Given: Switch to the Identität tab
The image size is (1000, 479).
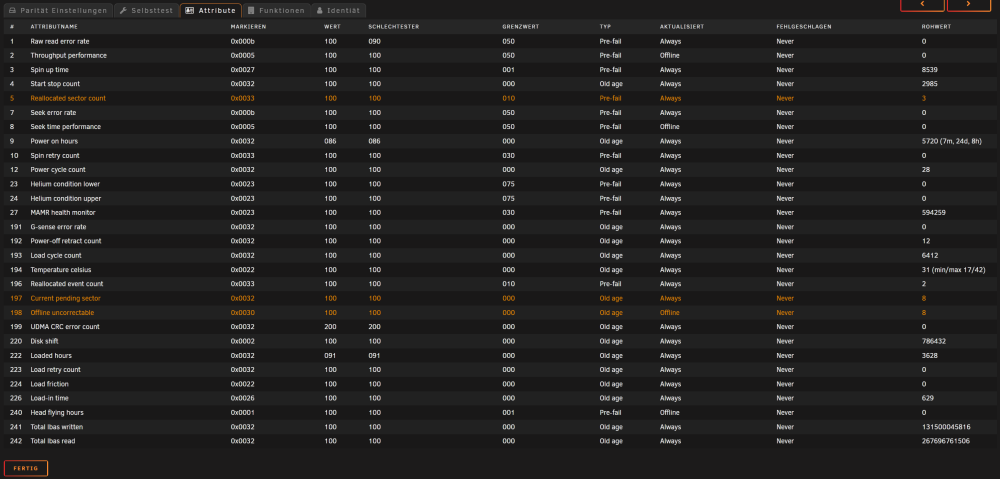Looking at the screenshot, I should tap(339, 10).
